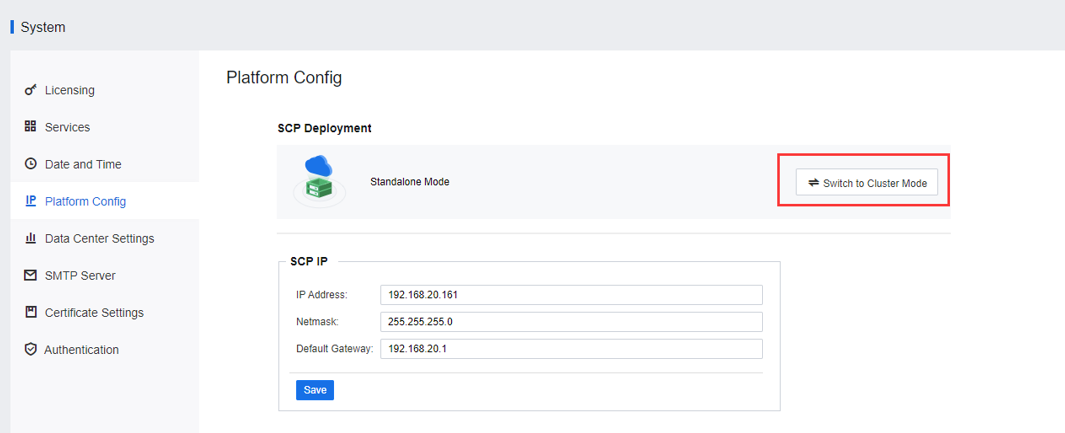Viewport: 1065px width, 433px height.
Task: Click the Default Gateway input field
Action: click(571, 349)
